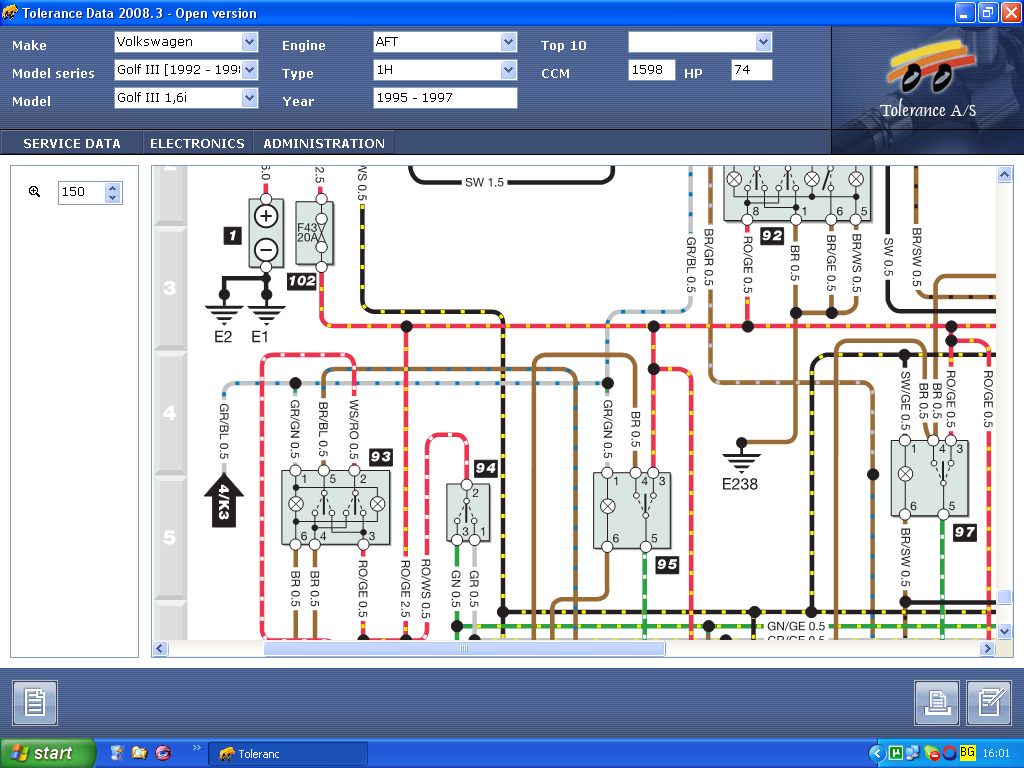Switch to the ELECTRONICS menu

[x=197, y=143]
